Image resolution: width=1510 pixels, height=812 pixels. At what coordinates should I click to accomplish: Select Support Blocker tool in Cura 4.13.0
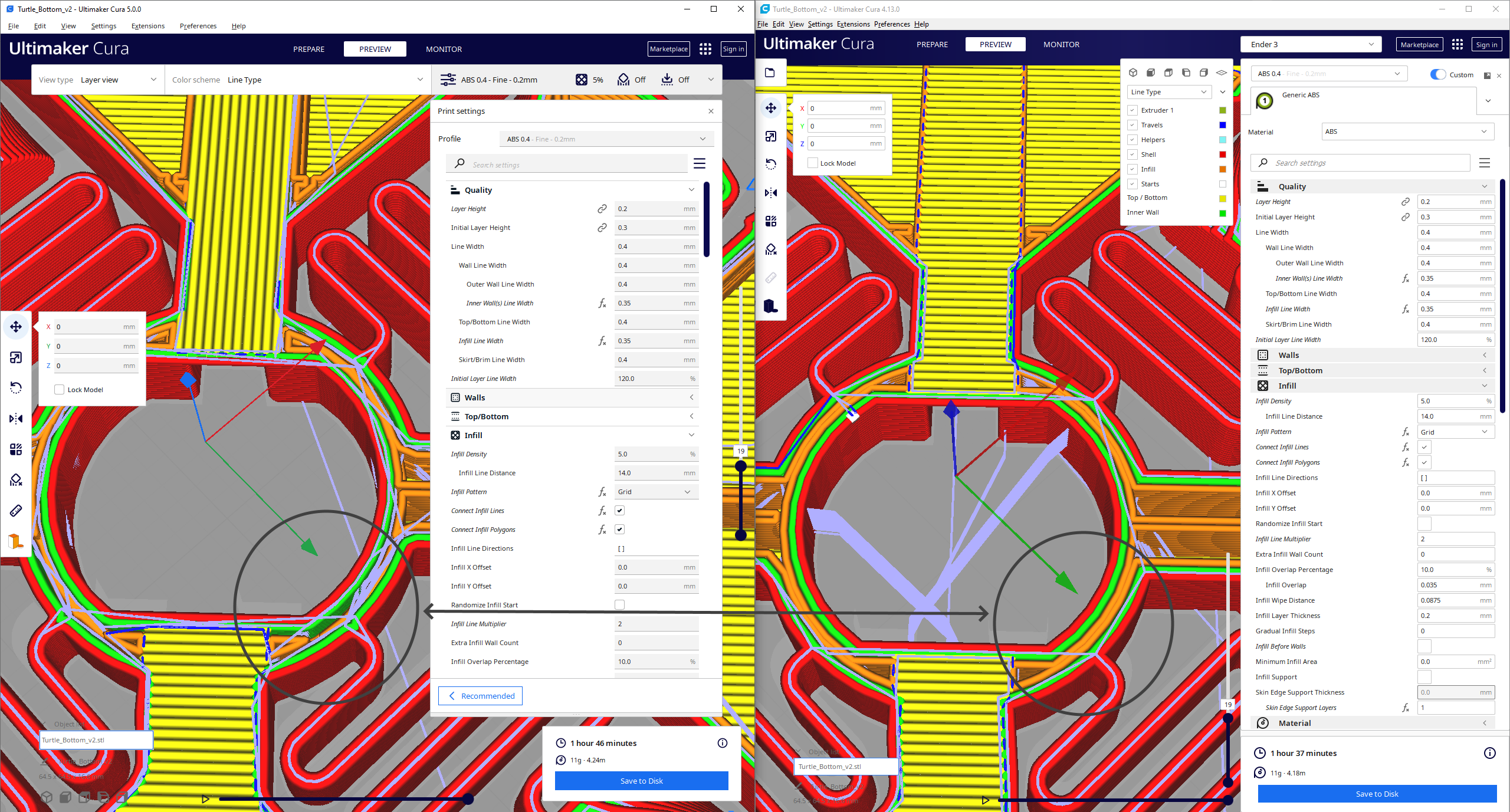[771, 249]
